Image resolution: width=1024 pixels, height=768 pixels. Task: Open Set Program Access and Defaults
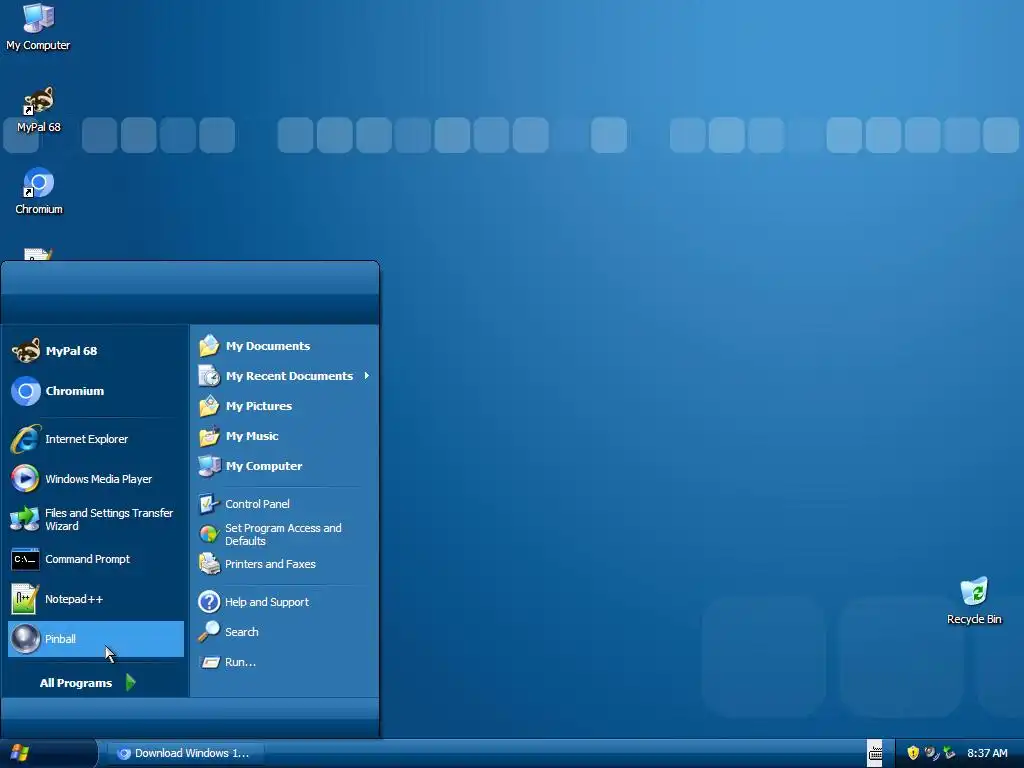coord(284,534)
